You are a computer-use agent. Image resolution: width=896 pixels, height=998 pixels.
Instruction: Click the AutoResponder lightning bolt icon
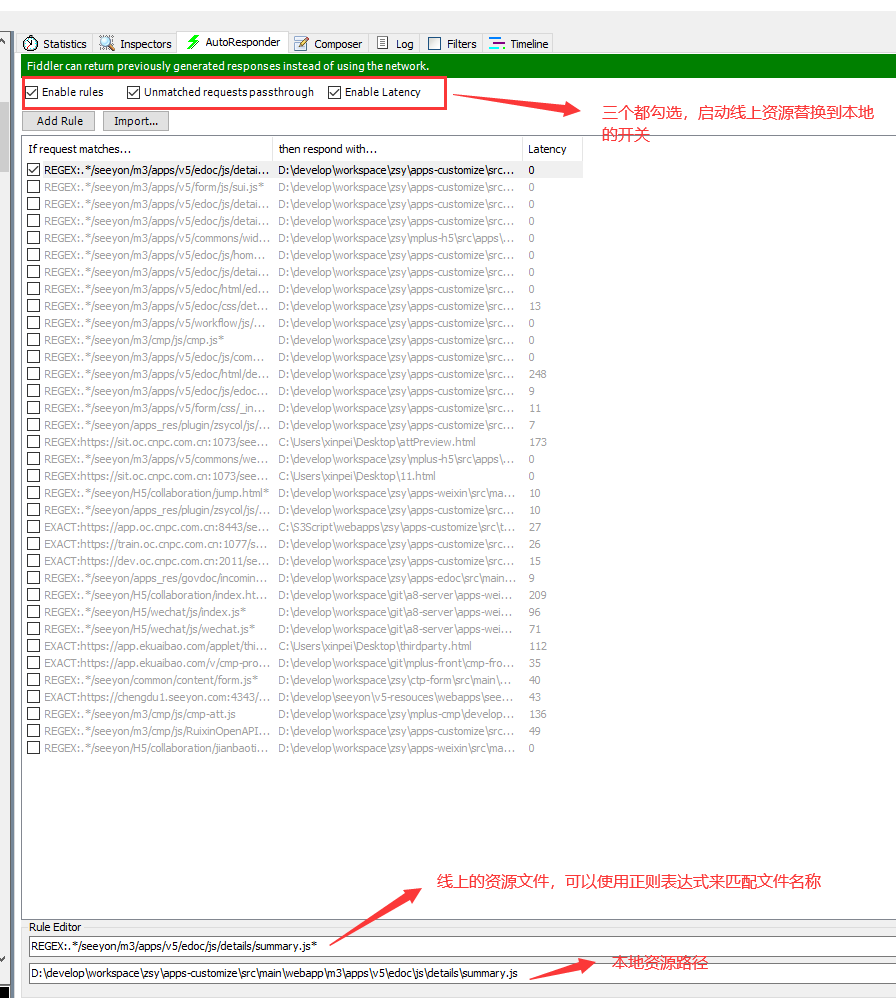click(193, 42)
